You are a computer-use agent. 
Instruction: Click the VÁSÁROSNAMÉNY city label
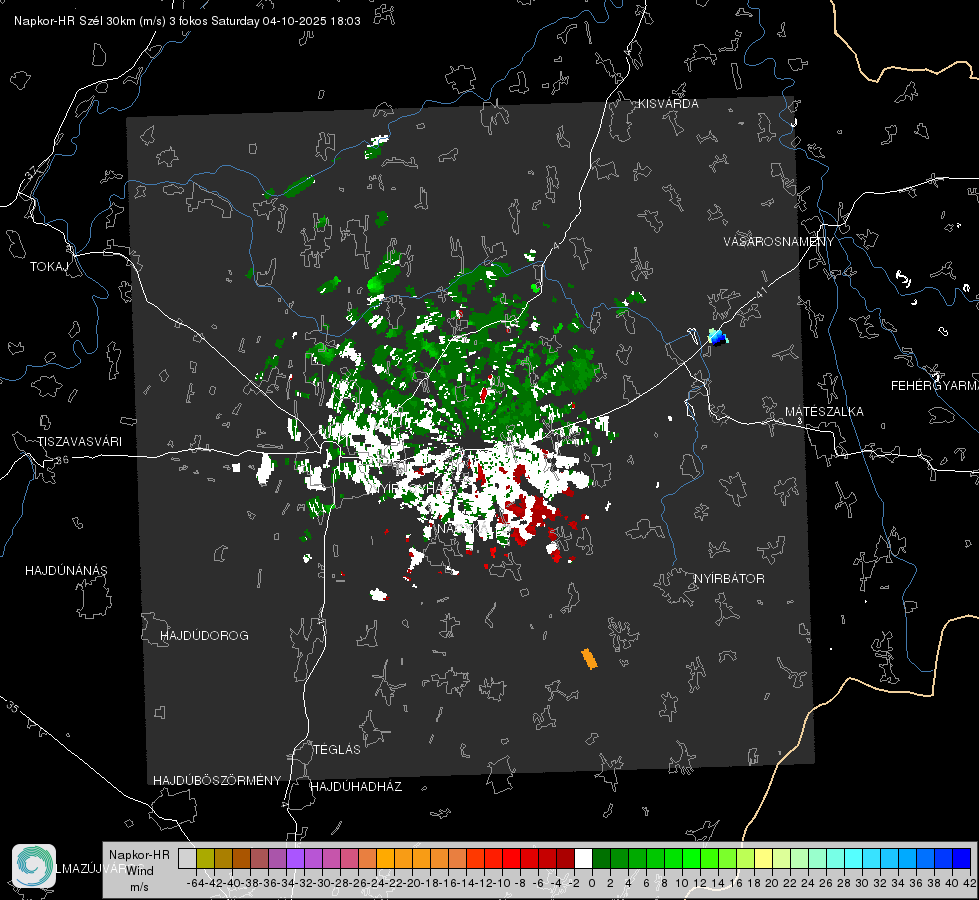pyautogui.click(x=779, y=242)
